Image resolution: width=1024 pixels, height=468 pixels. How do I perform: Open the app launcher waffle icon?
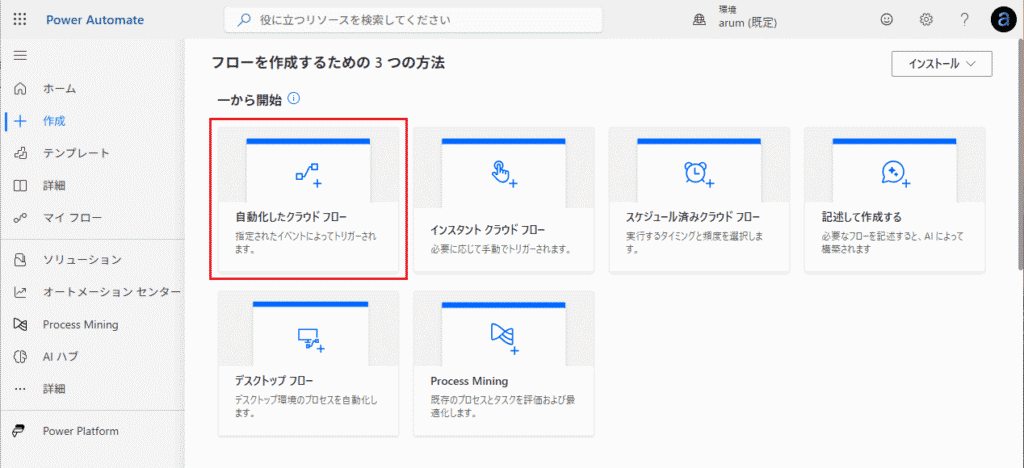(20, 20)
